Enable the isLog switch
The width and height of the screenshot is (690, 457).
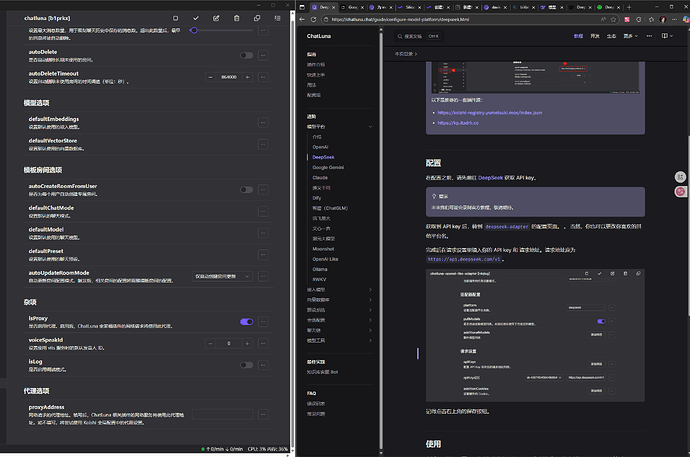(246, 365)
